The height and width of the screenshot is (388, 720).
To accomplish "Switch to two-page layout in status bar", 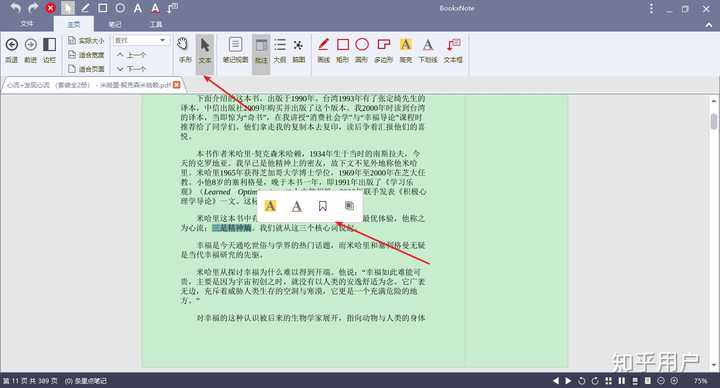I will (x=622, y=381).
